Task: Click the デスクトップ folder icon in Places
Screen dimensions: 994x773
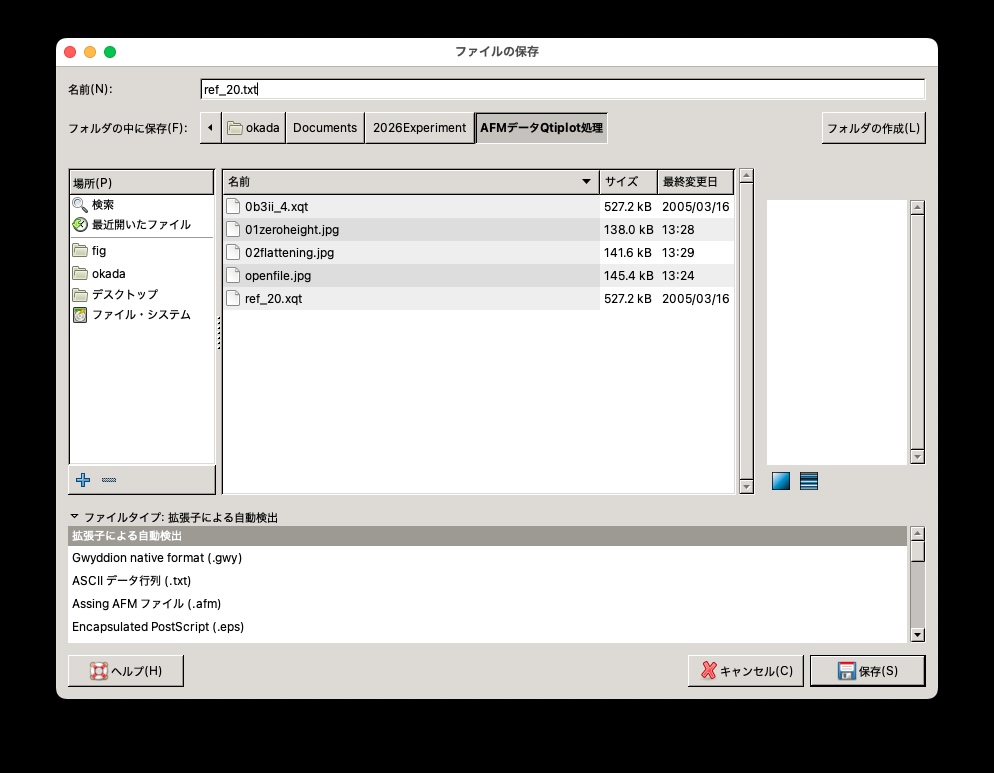Action: point(80,295)
